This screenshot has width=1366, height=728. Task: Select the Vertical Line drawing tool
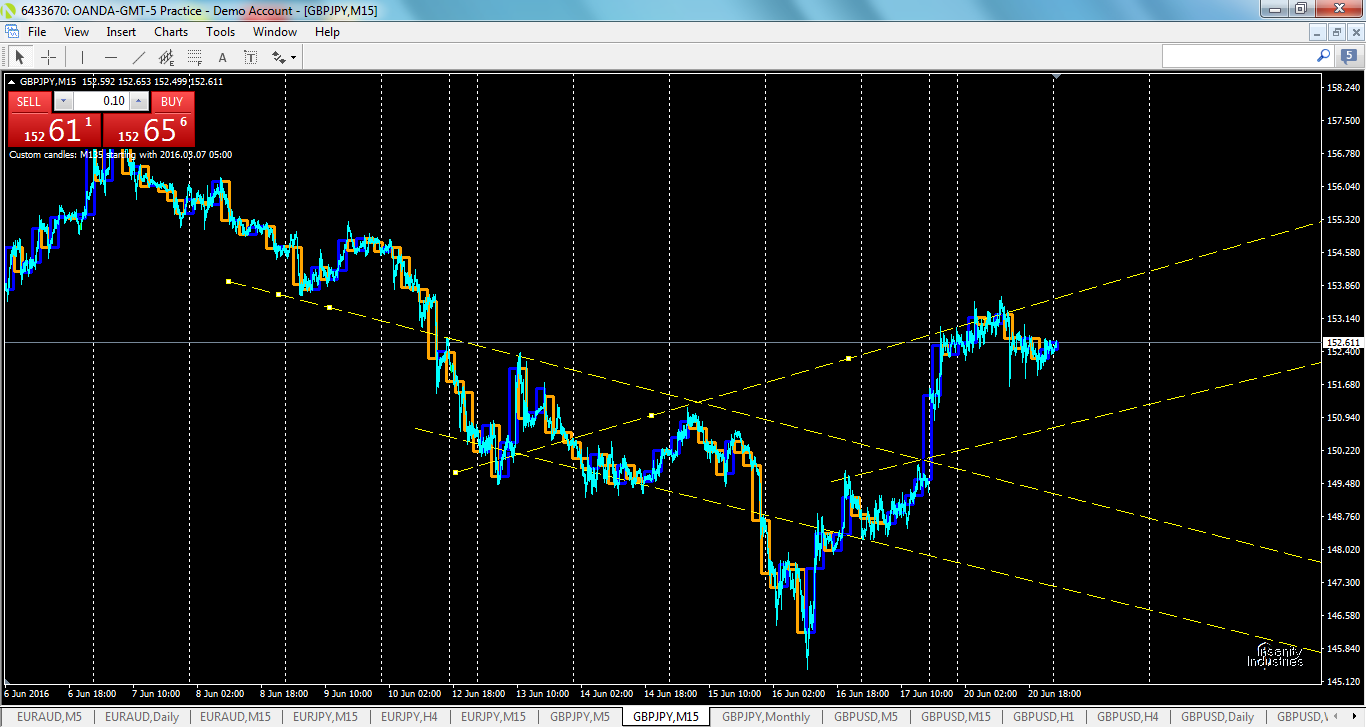(x=82, y=56)
